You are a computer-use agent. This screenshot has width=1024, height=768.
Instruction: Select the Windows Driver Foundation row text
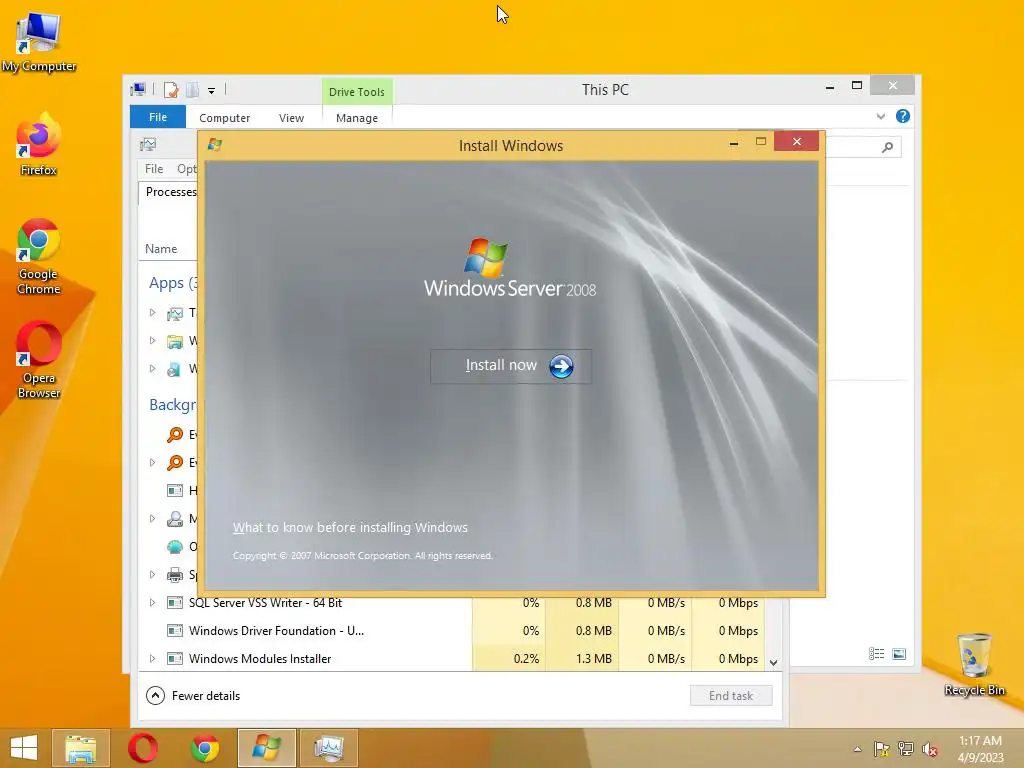pyautogui.click(x=276, y=631)
